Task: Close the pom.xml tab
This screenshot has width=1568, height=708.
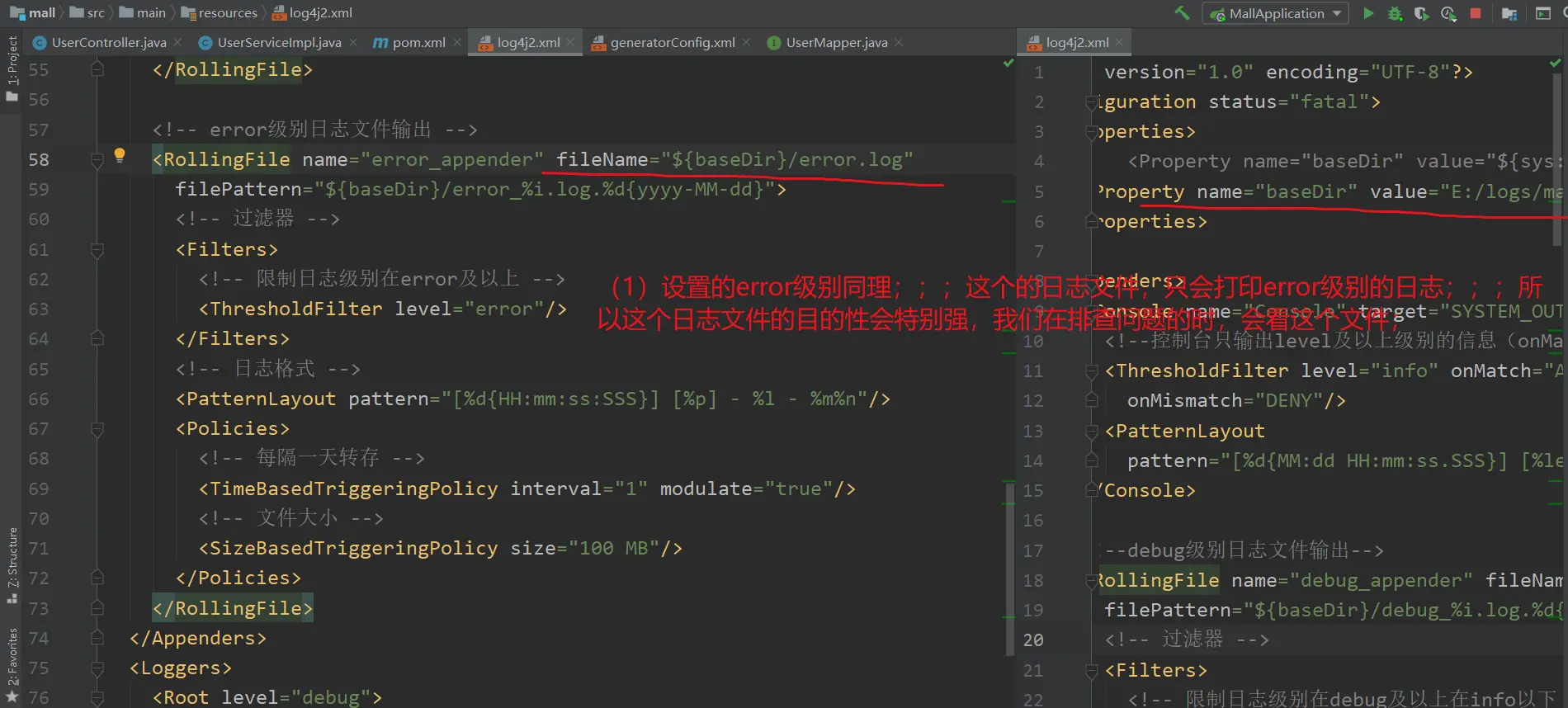Action: tap(457, 42)
